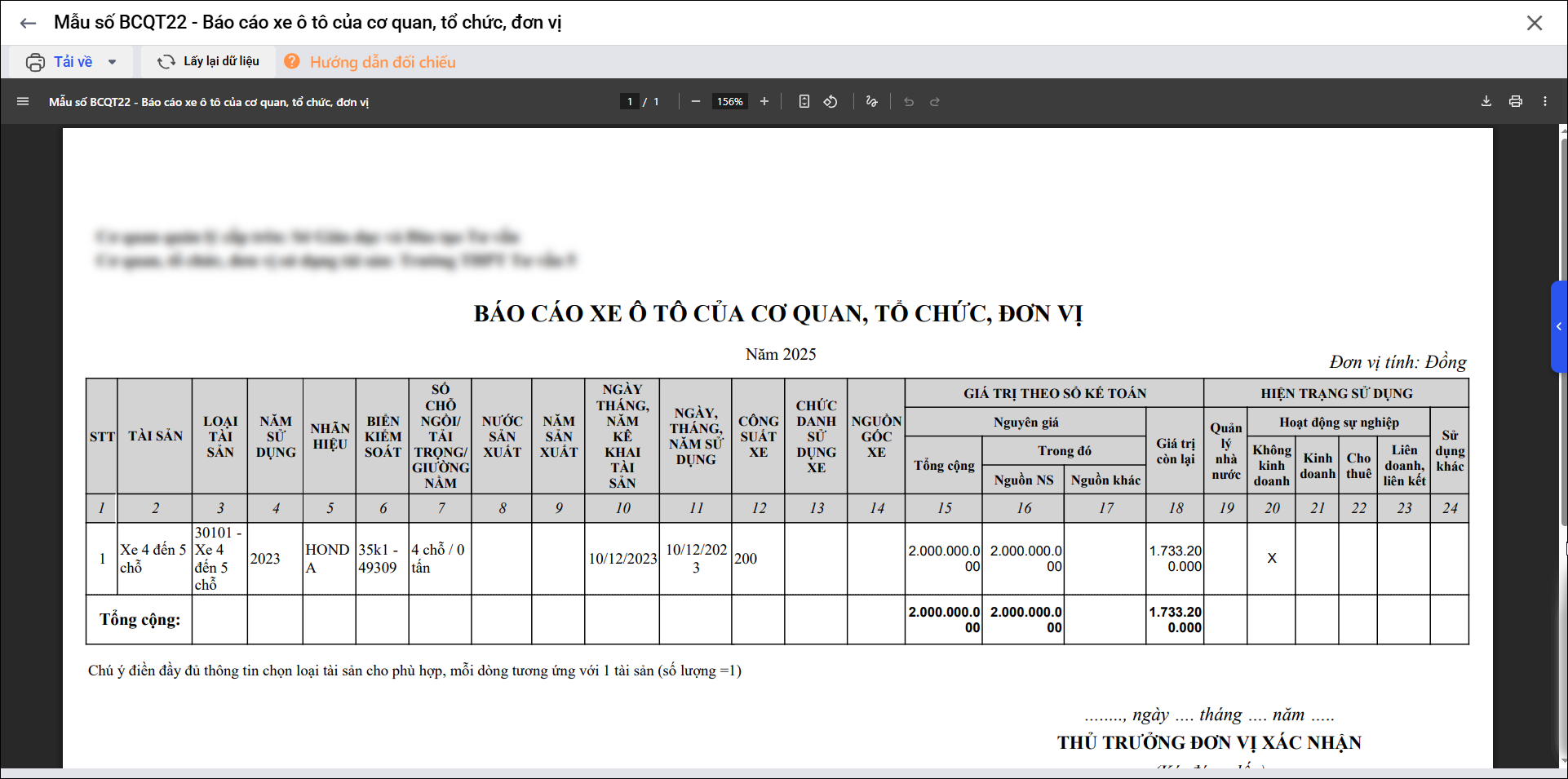Close the report preview window
This screenshot has width=1568, height=779.
[1534, 23]
